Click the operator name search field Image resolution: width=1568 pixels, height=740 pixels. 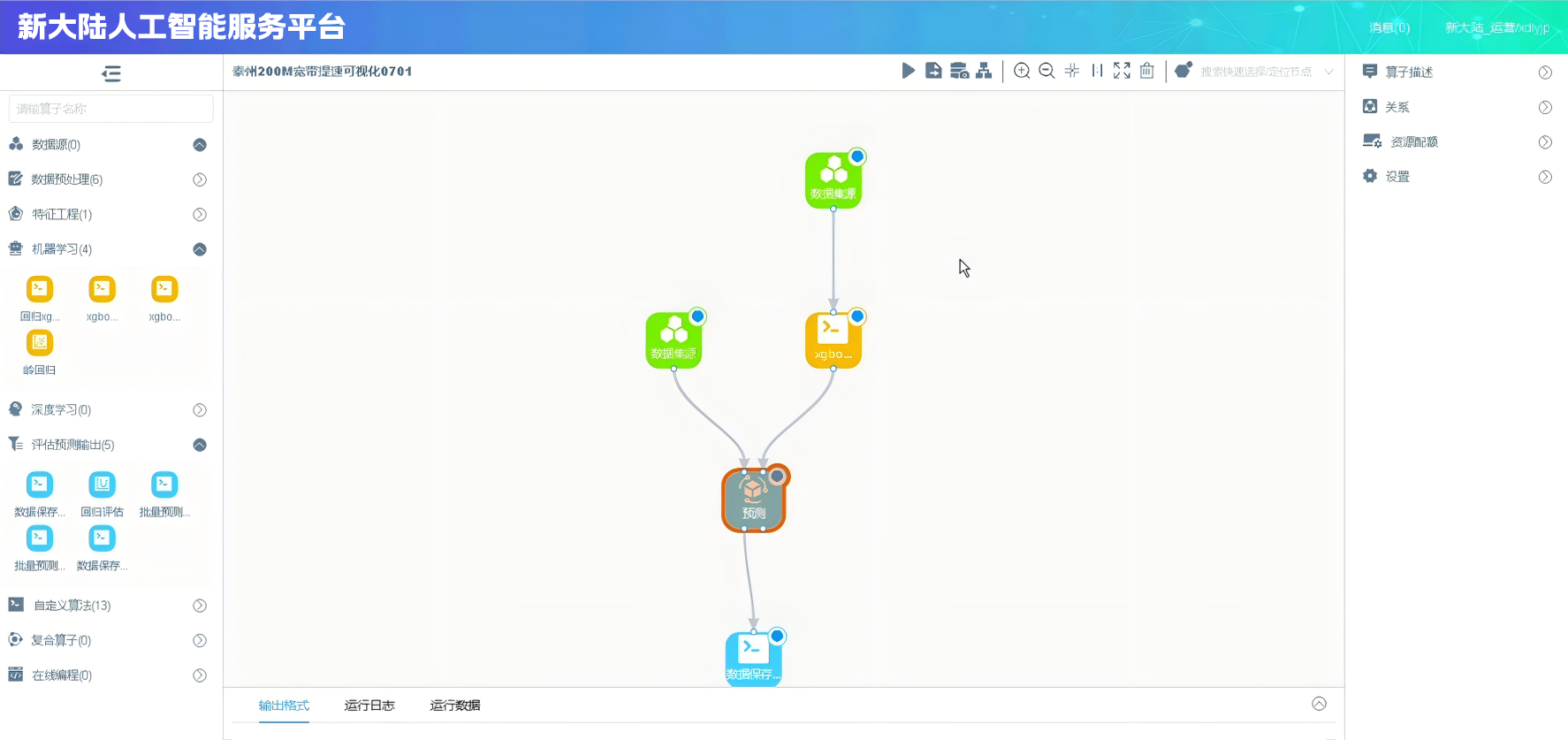[x=111, y=109]
